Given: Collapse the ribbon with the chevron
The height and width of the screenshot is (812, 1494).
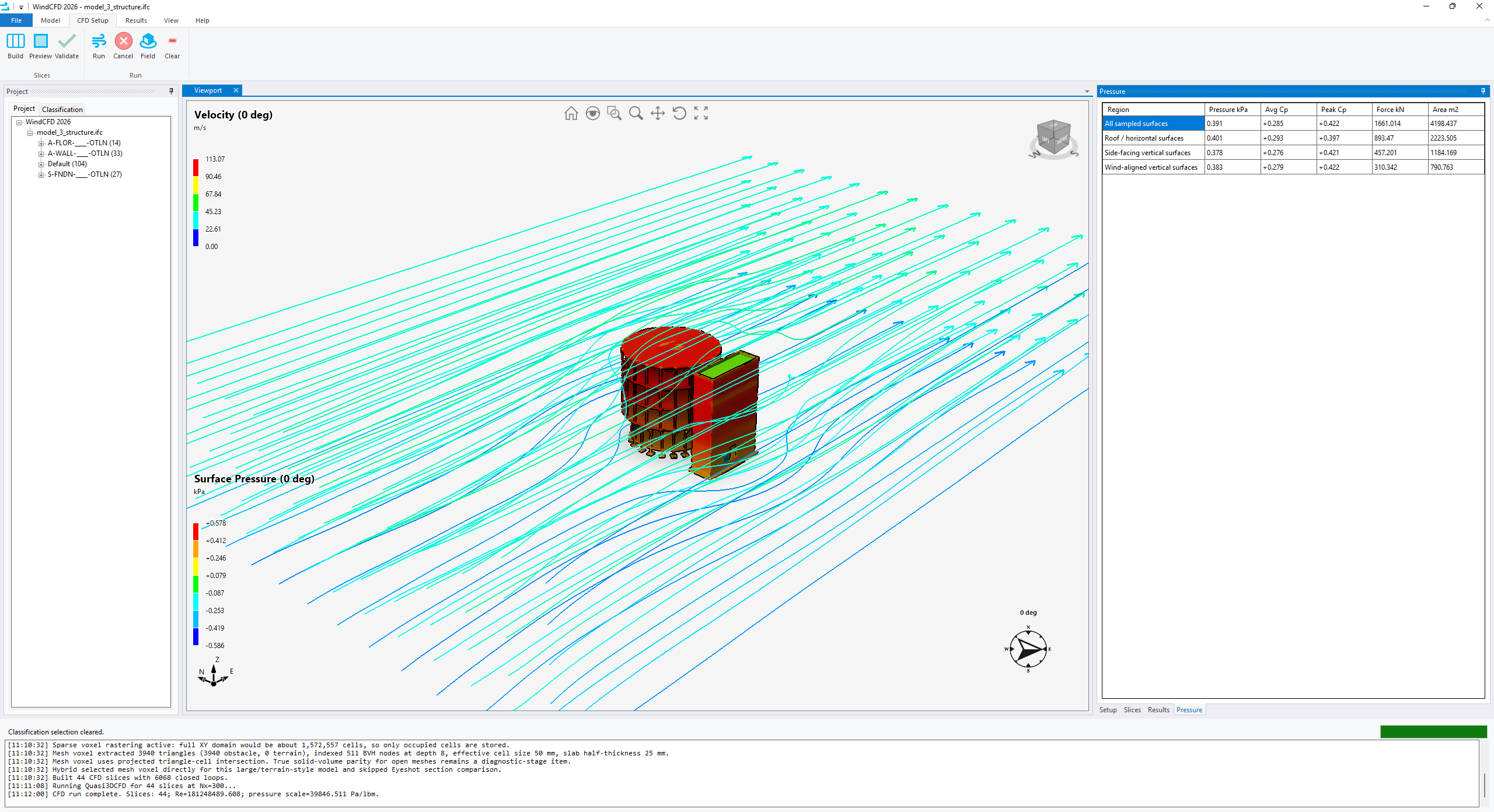Looking at the screenshot, I should pyautogui.click(x=1487, y=20).
